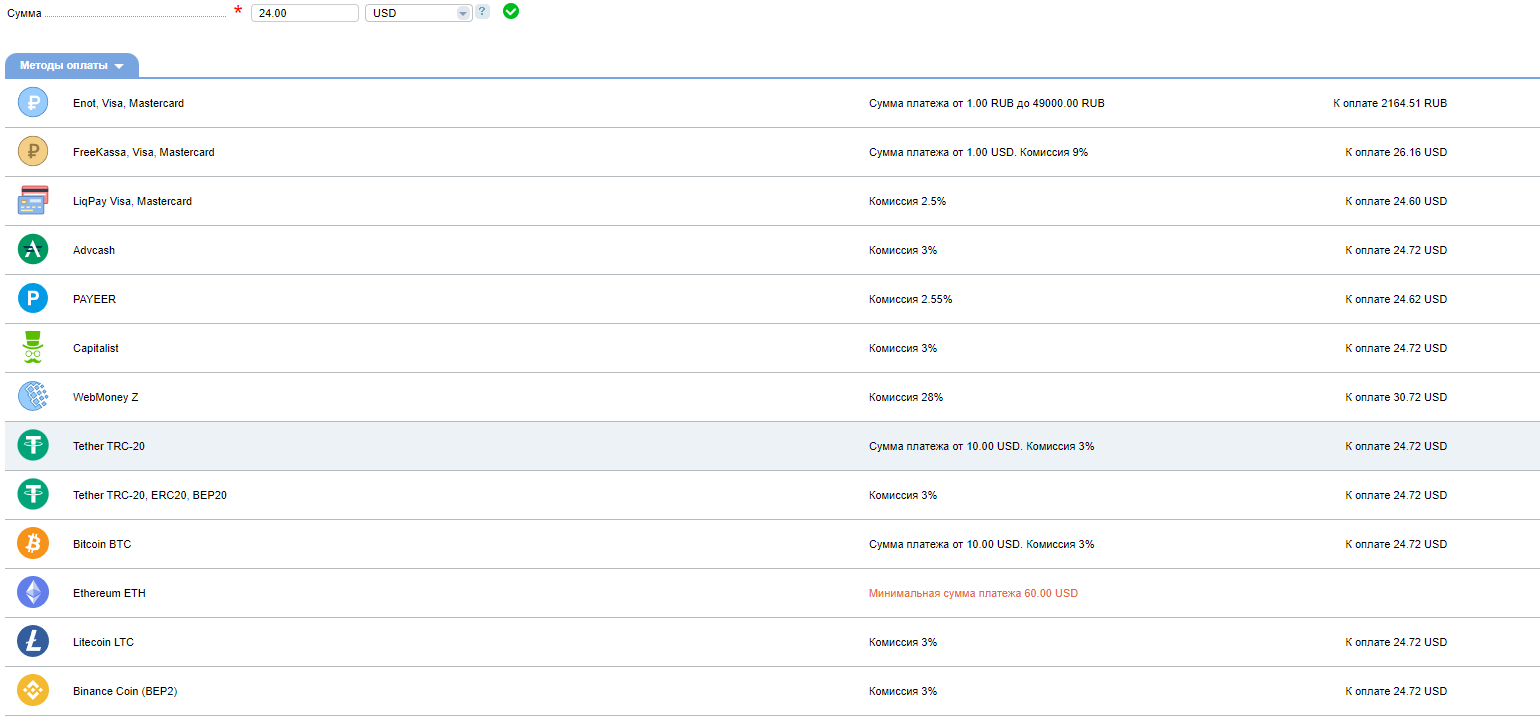The image size is (1540, 716).
Task: Click the Litecoin LTC icon
Action: point(33,641)
